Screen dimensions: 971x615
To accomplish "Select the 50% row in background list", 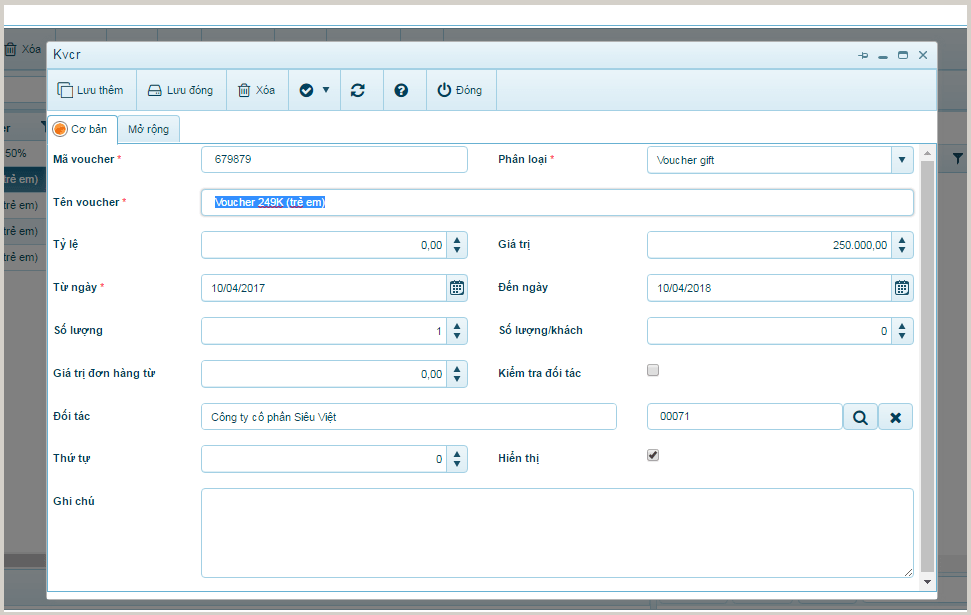I will point(25,153).
